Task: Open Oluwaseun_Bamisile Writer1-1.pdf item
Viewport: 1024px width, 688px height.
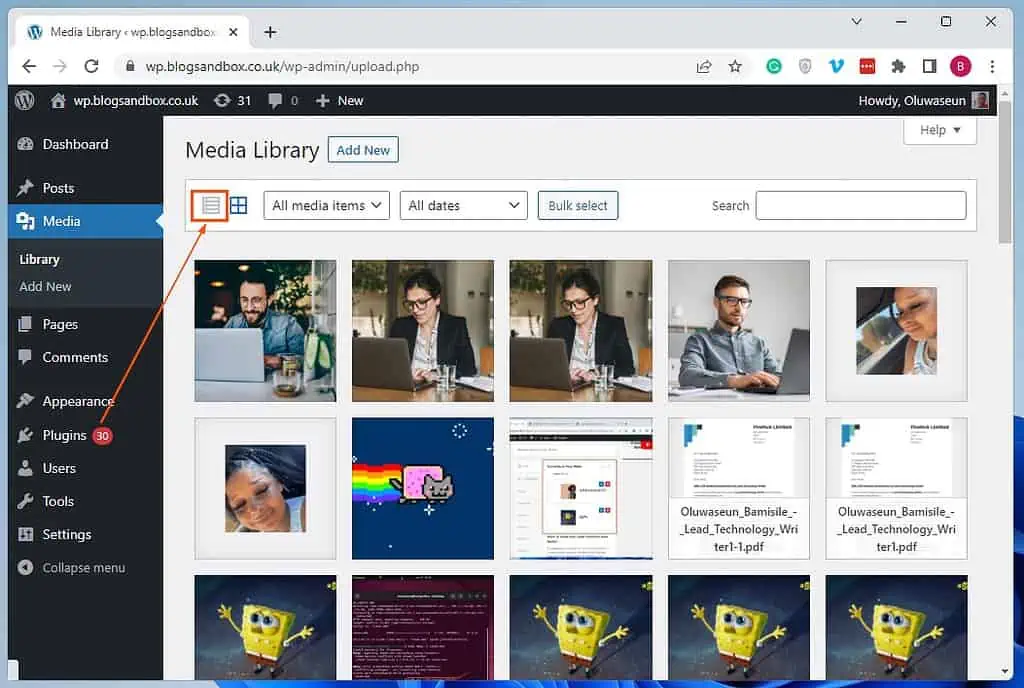Action: [x=739, y=488]
